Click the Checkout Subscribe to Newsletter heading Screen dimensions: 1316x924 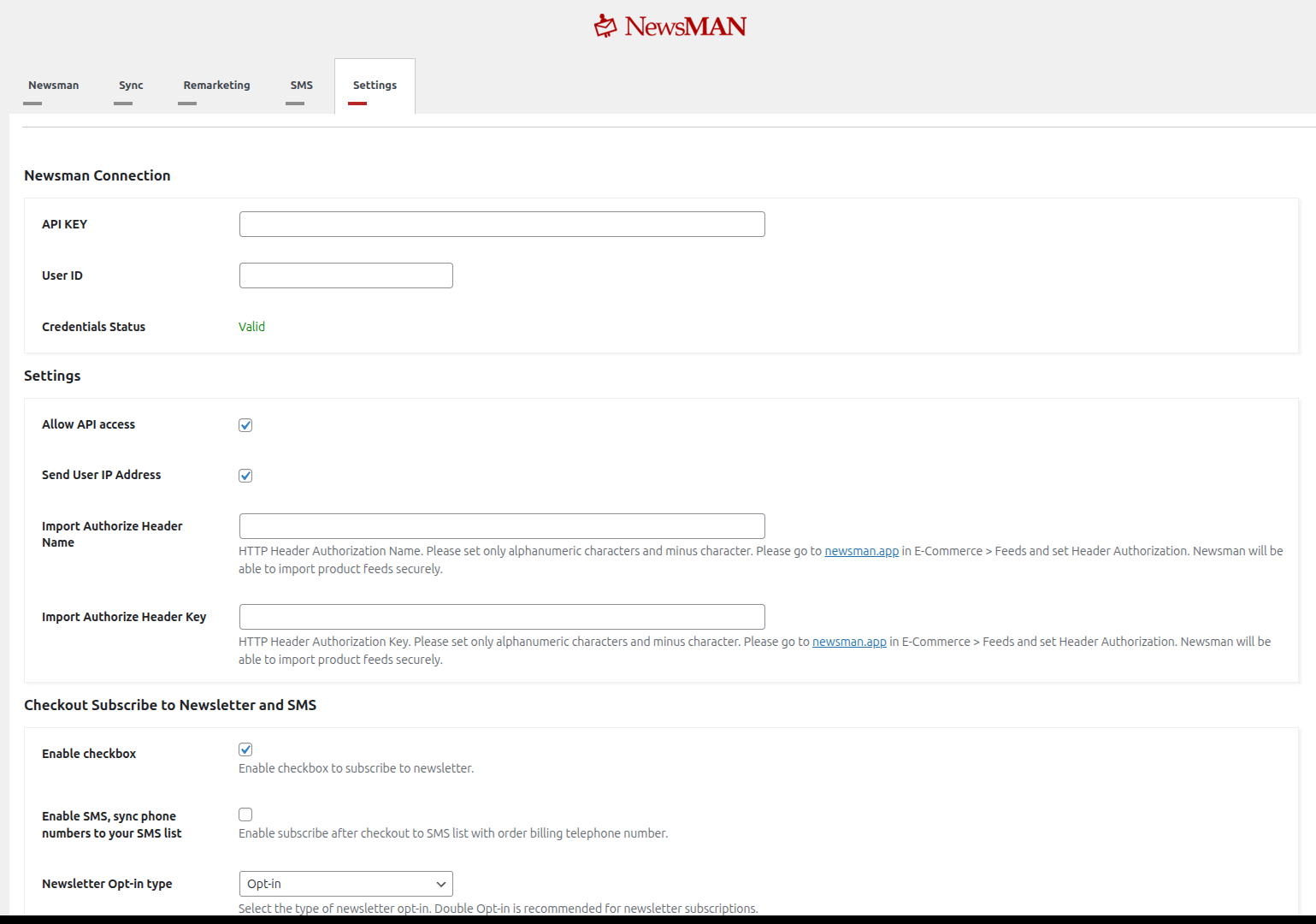170,705
